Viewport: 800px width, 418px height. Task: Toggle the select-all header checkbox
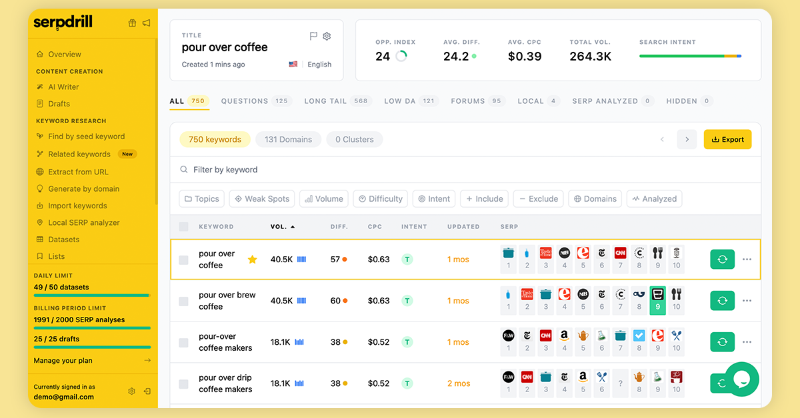[184, 227]
